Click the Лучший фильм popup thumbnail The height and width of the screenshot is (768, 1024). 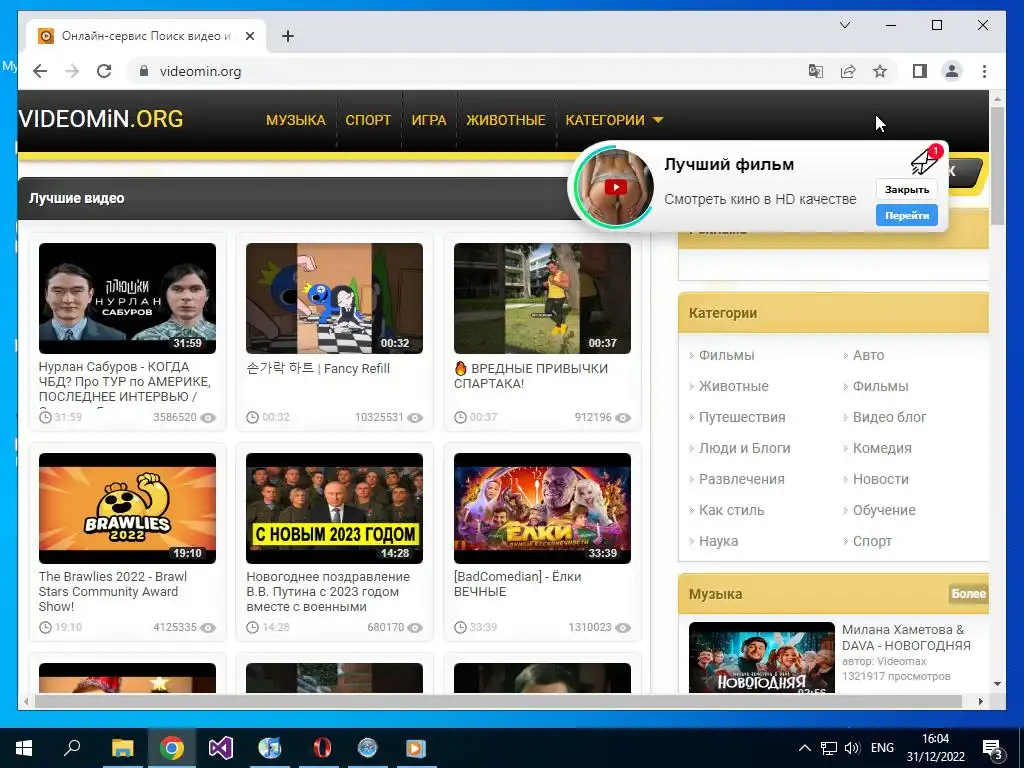[615, 187]
